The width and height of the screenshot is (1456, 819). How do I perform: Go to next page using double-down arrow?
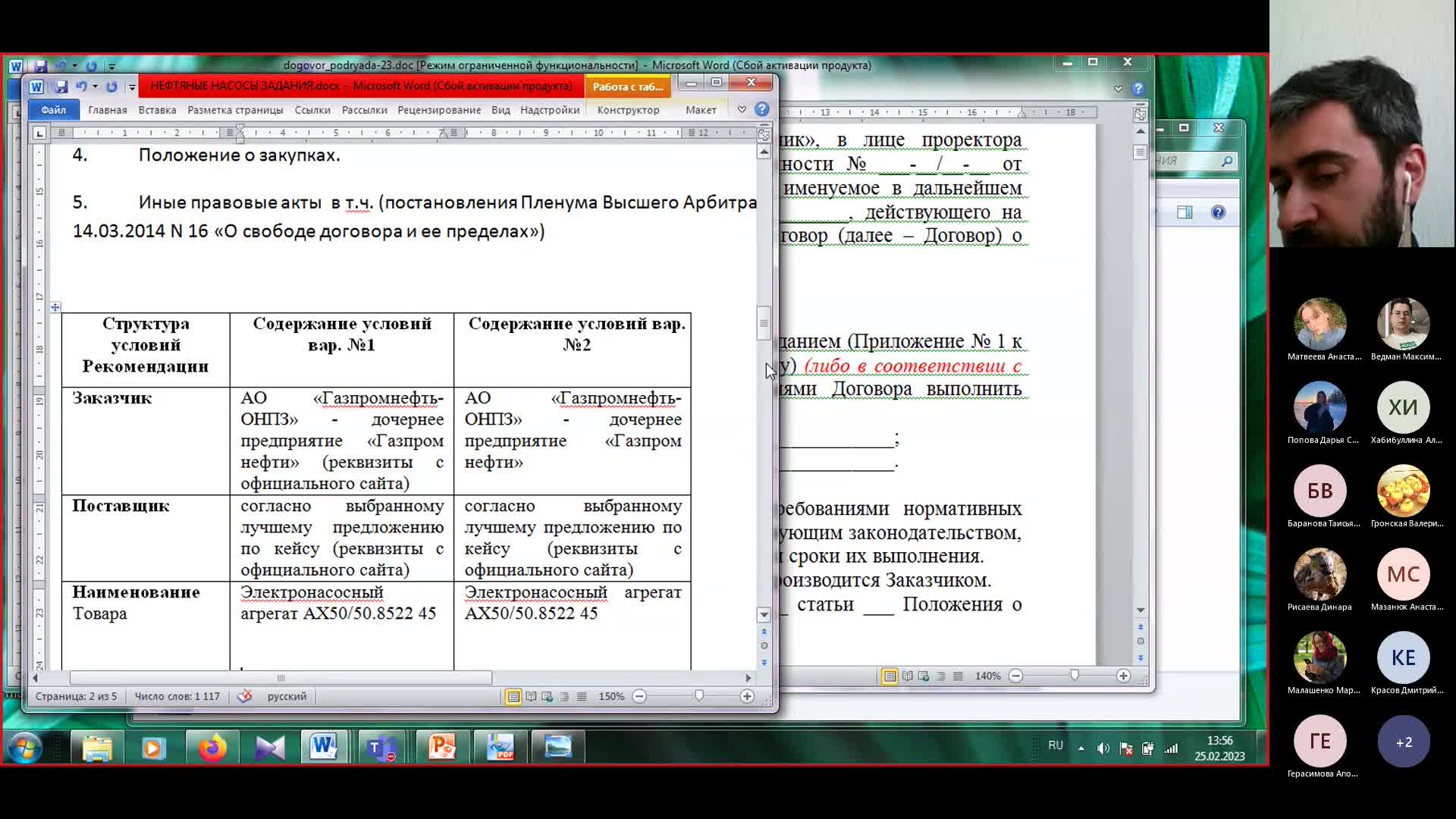click(764, 662)
